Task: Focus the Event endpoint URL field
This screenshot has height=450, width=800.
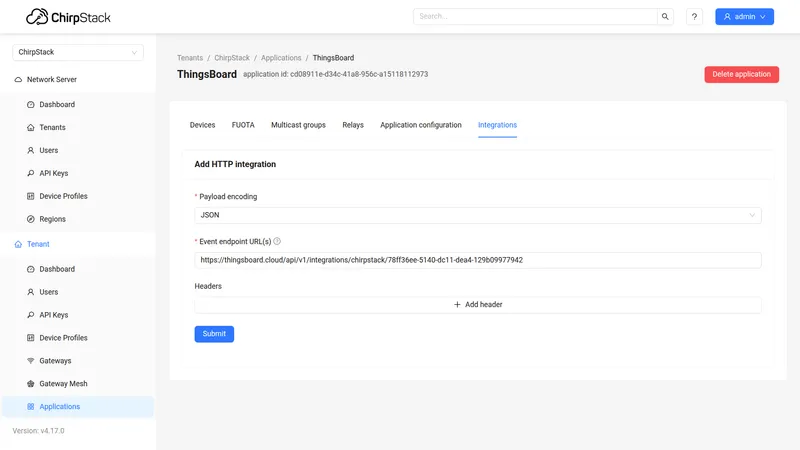Action: click(x=478, y=260)
